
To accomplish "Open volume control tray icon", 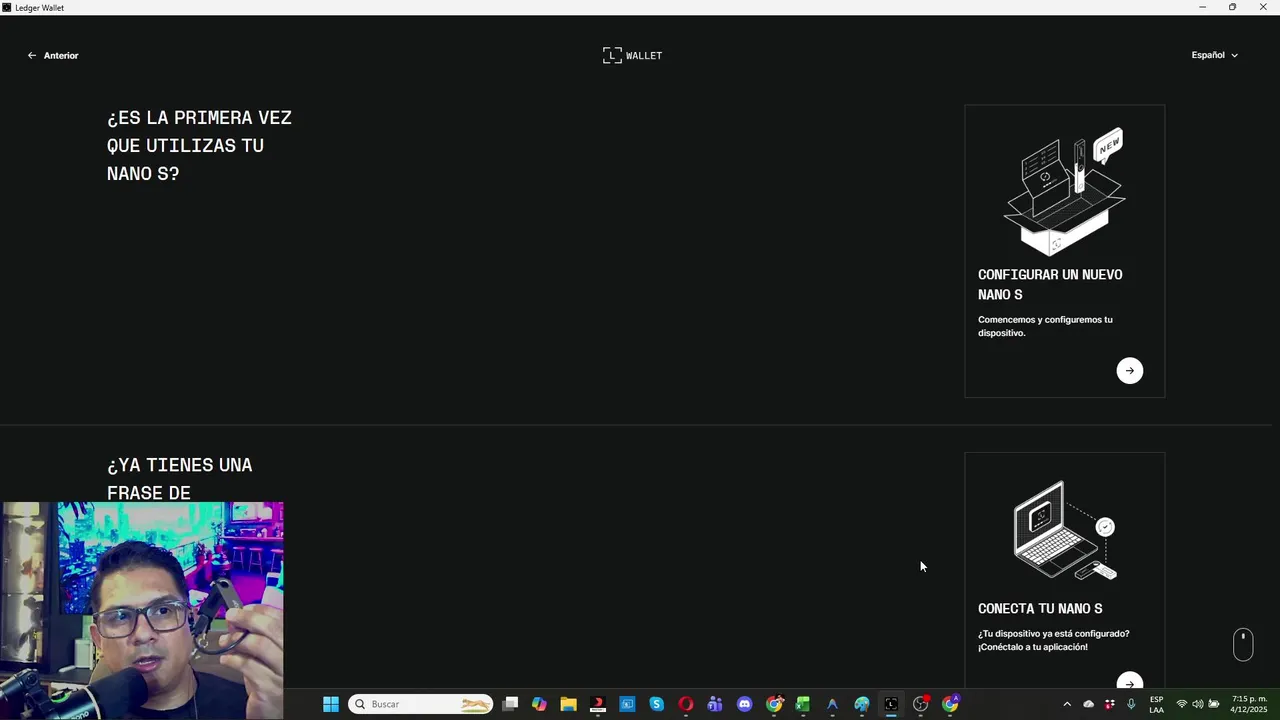I will [1197, 704].
